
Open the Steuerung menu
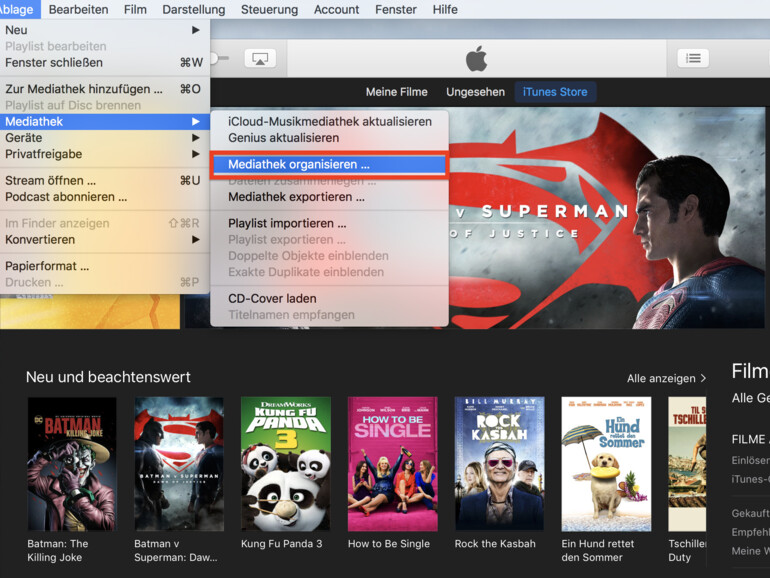coord(269,9)
